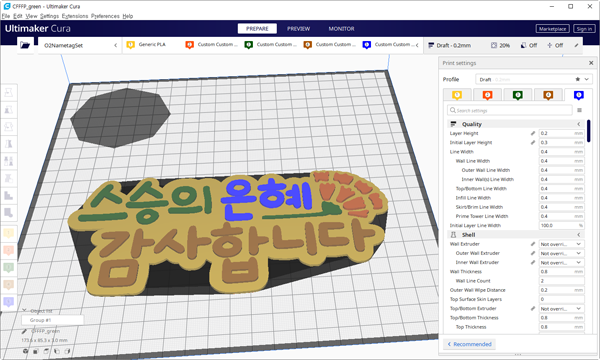Switch to the PREVIEW stage
The width and height of the screenshot is (600, 360).
[298, 29]
